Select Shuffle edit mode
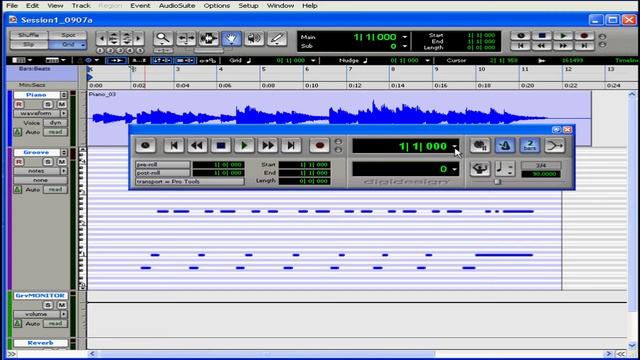This screenshot has width=640, height=360. pyautogui.click(x=29, y=36)
